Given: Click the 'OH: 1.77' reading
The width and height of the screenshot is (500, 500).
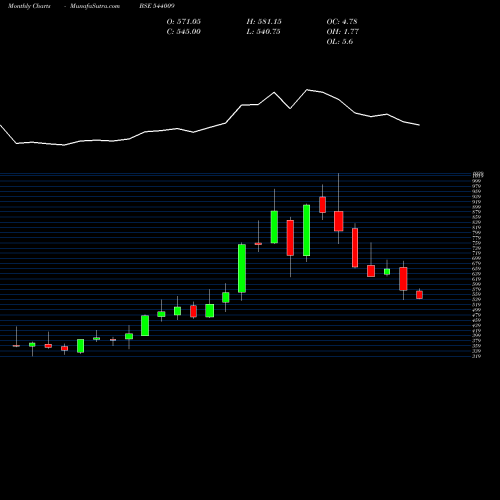Looking at the screenshot, I should (x=343, y=32).
